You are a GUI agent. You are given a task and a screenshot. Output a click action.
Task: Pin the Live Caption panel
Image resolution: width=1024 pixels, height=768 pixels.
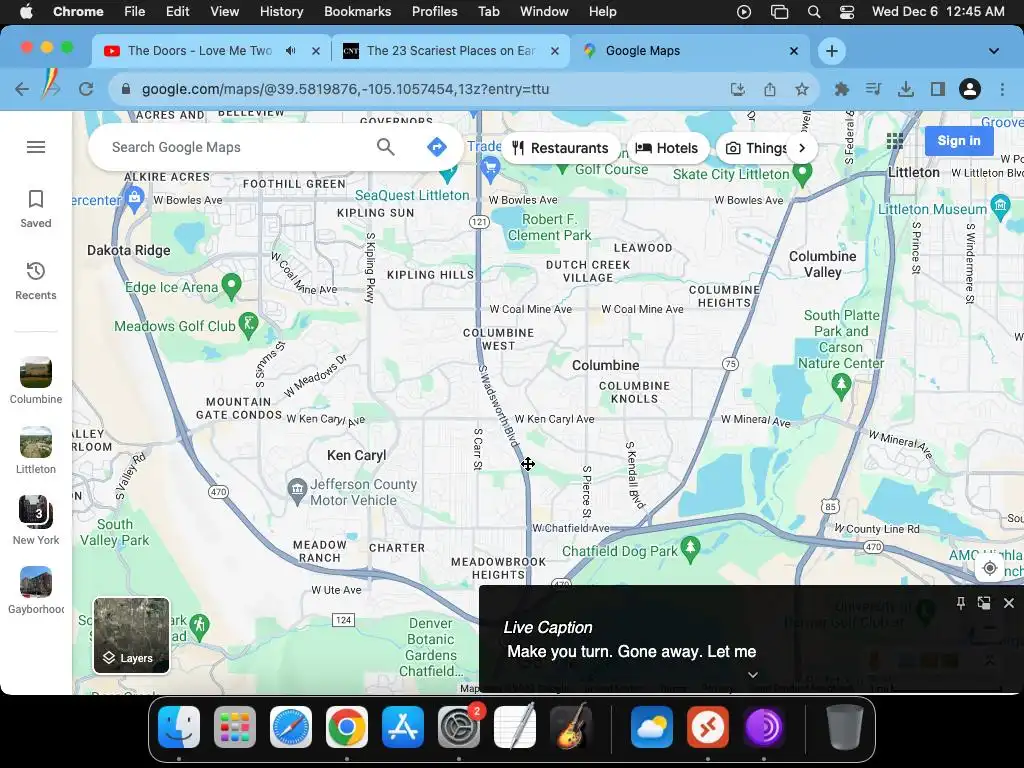point(961,603)
